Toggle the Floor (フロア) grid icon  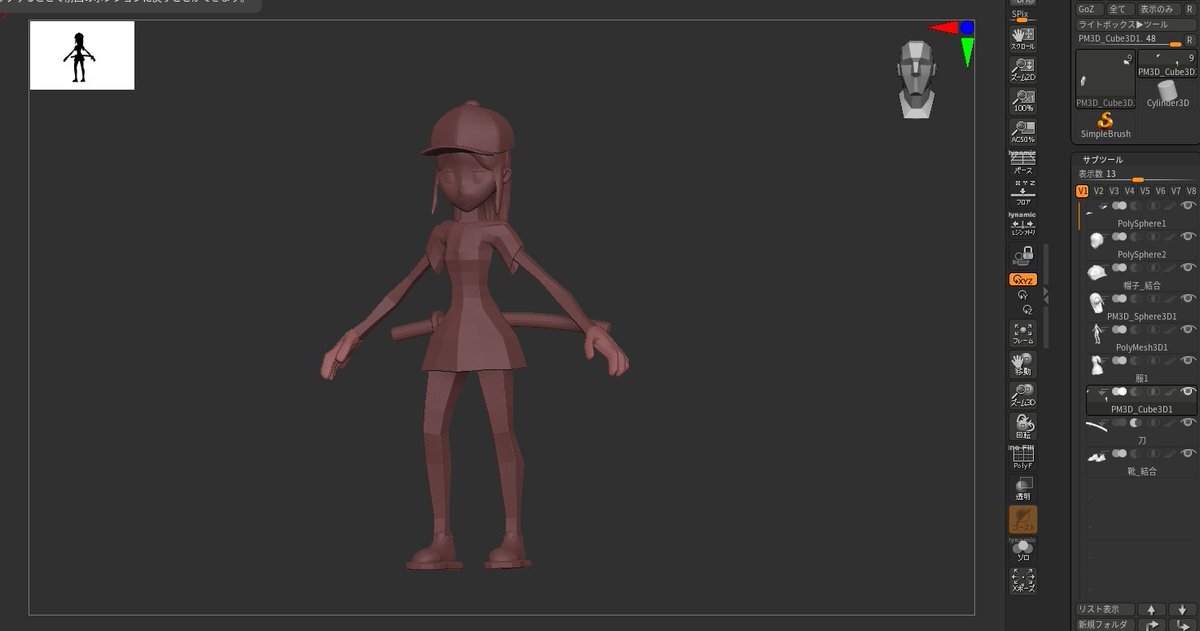(x=1023, y=194)
